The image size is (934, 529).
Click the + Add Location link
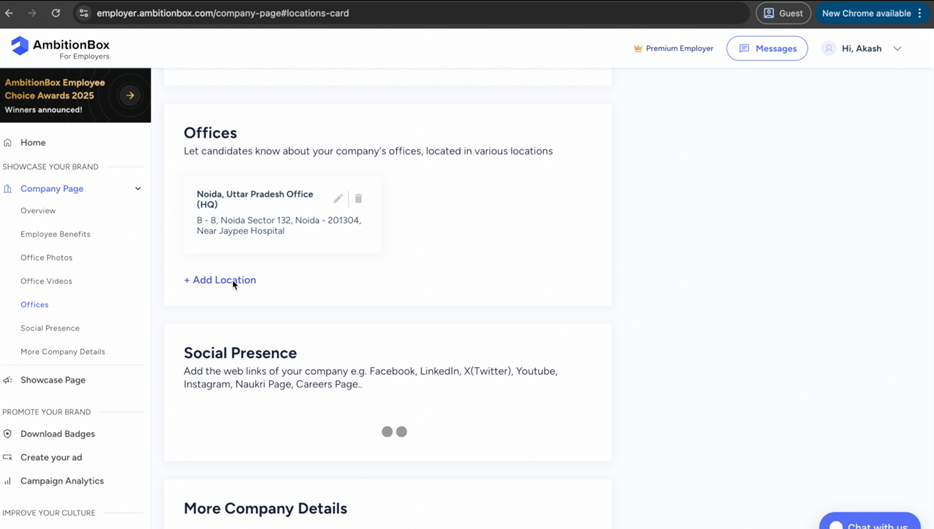click(x=220, y=280)
